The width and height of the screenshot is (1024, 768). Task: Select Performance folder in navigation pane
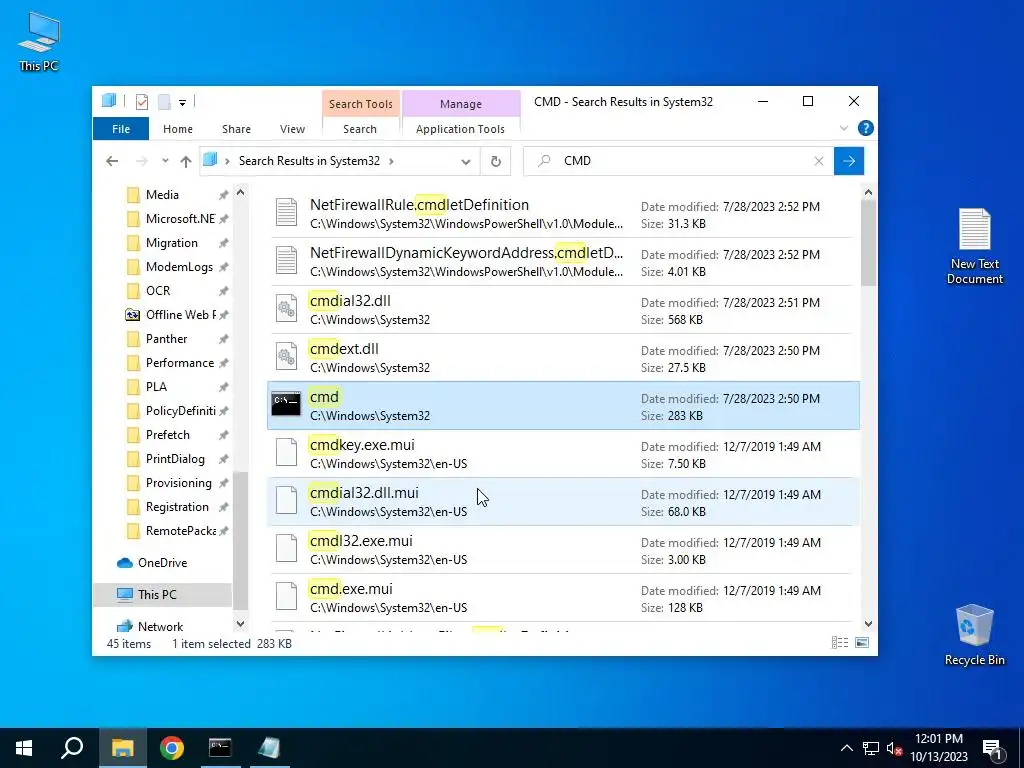tap(179, 362)
